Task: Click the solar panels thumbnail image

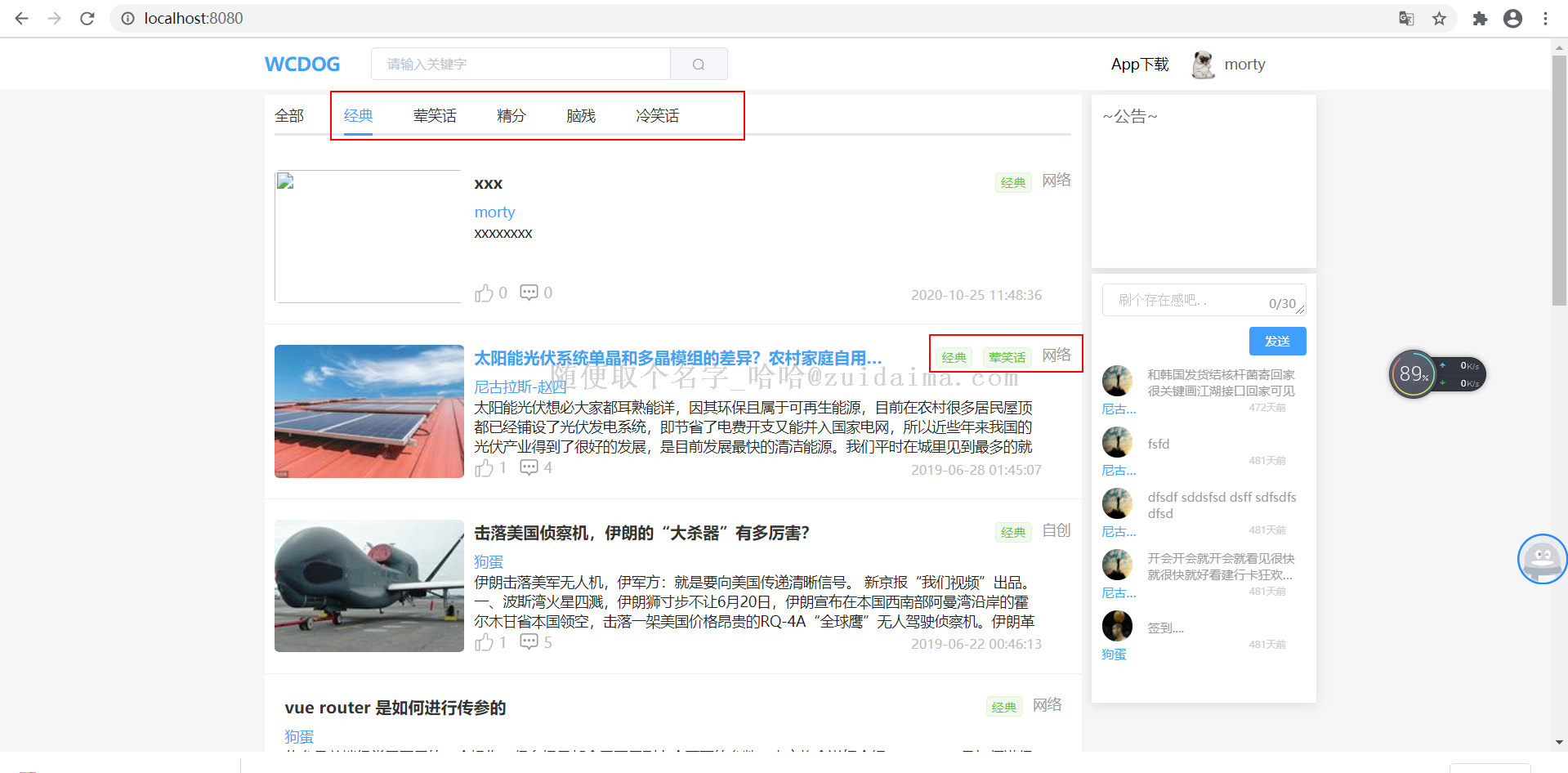Action: pos(369,411)
